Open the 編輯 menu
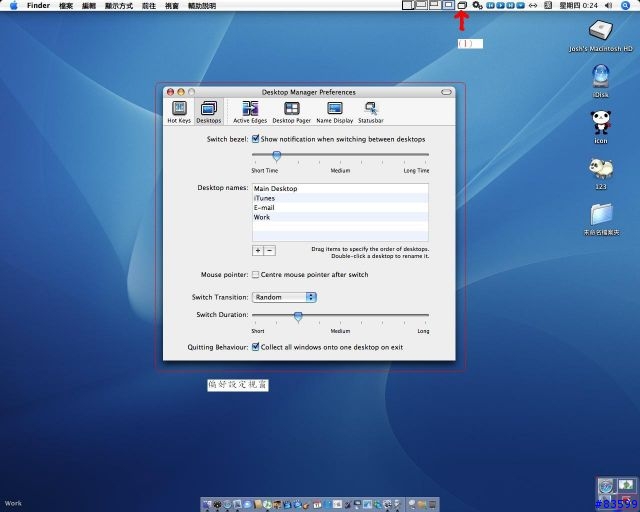 pyautogui.click(x=89, y=6)
